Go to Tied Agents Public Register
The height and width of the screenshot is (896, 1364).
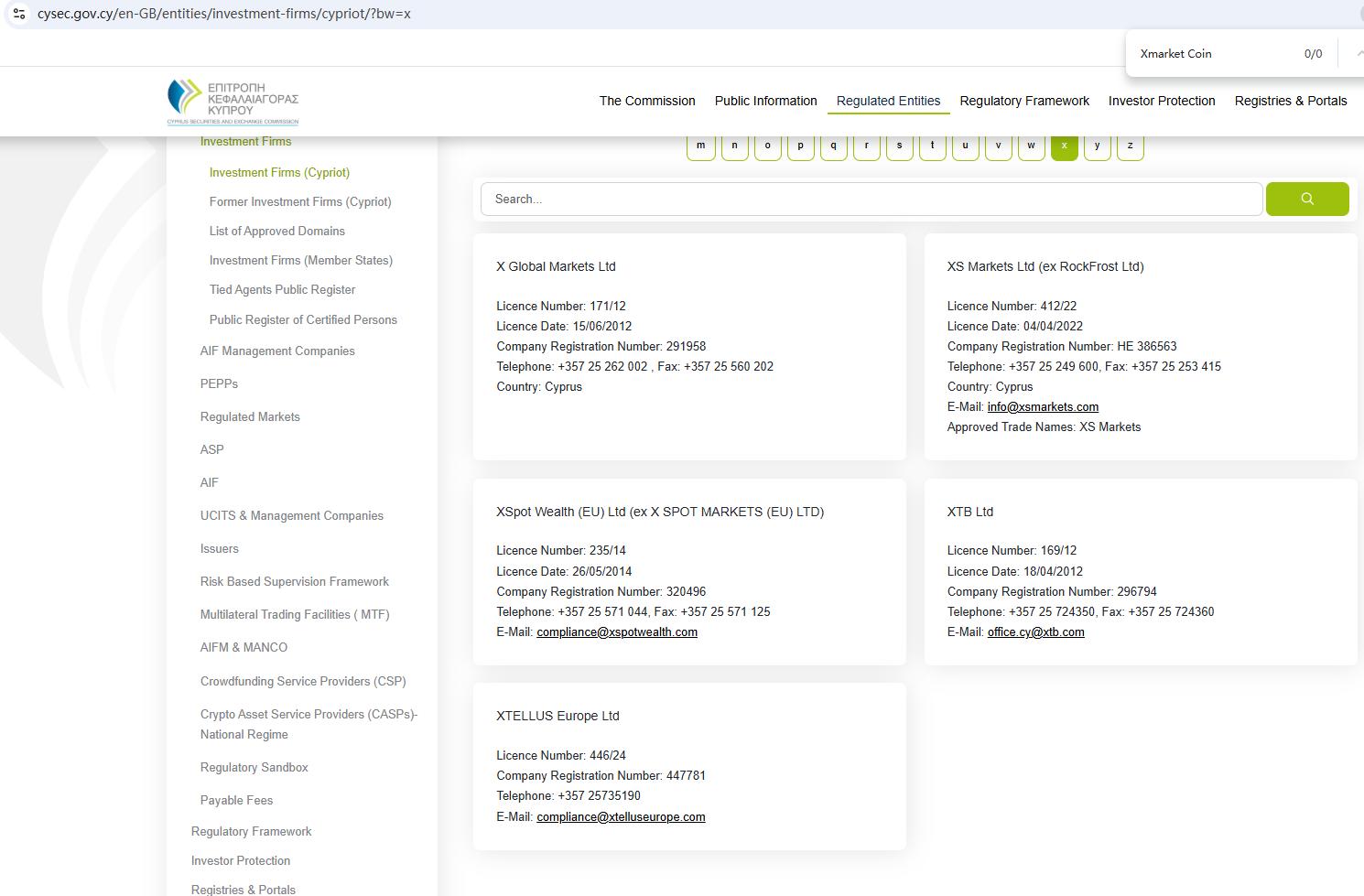[282, 290]
